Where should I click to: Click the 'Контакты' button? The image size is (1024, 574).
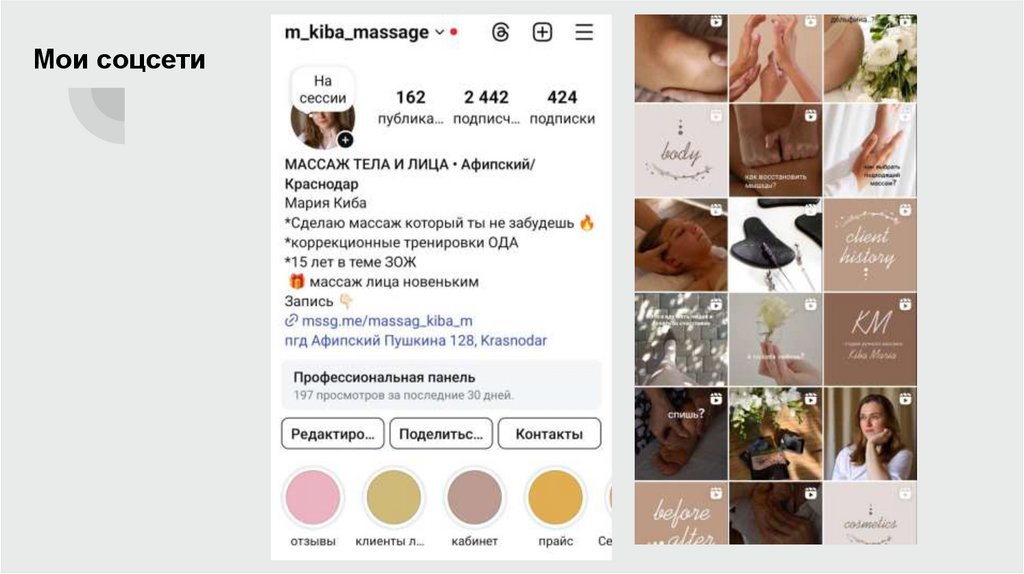549,434
